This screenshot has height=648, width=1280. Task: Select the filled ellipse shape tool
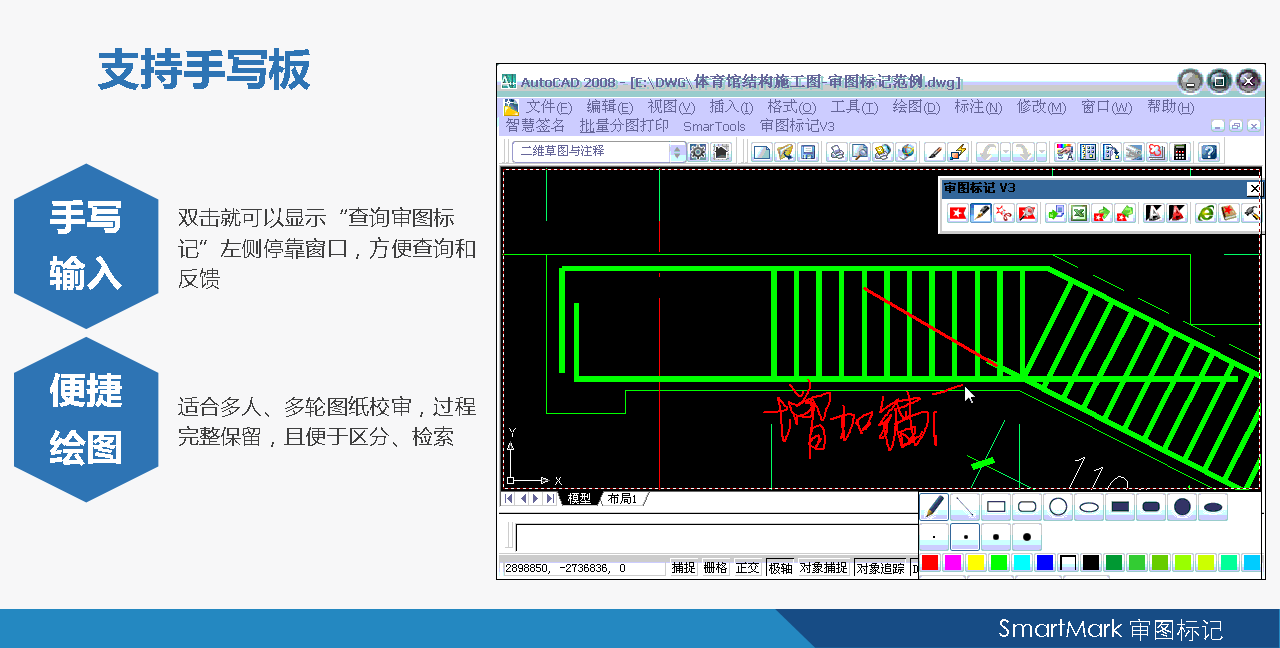1213,507
